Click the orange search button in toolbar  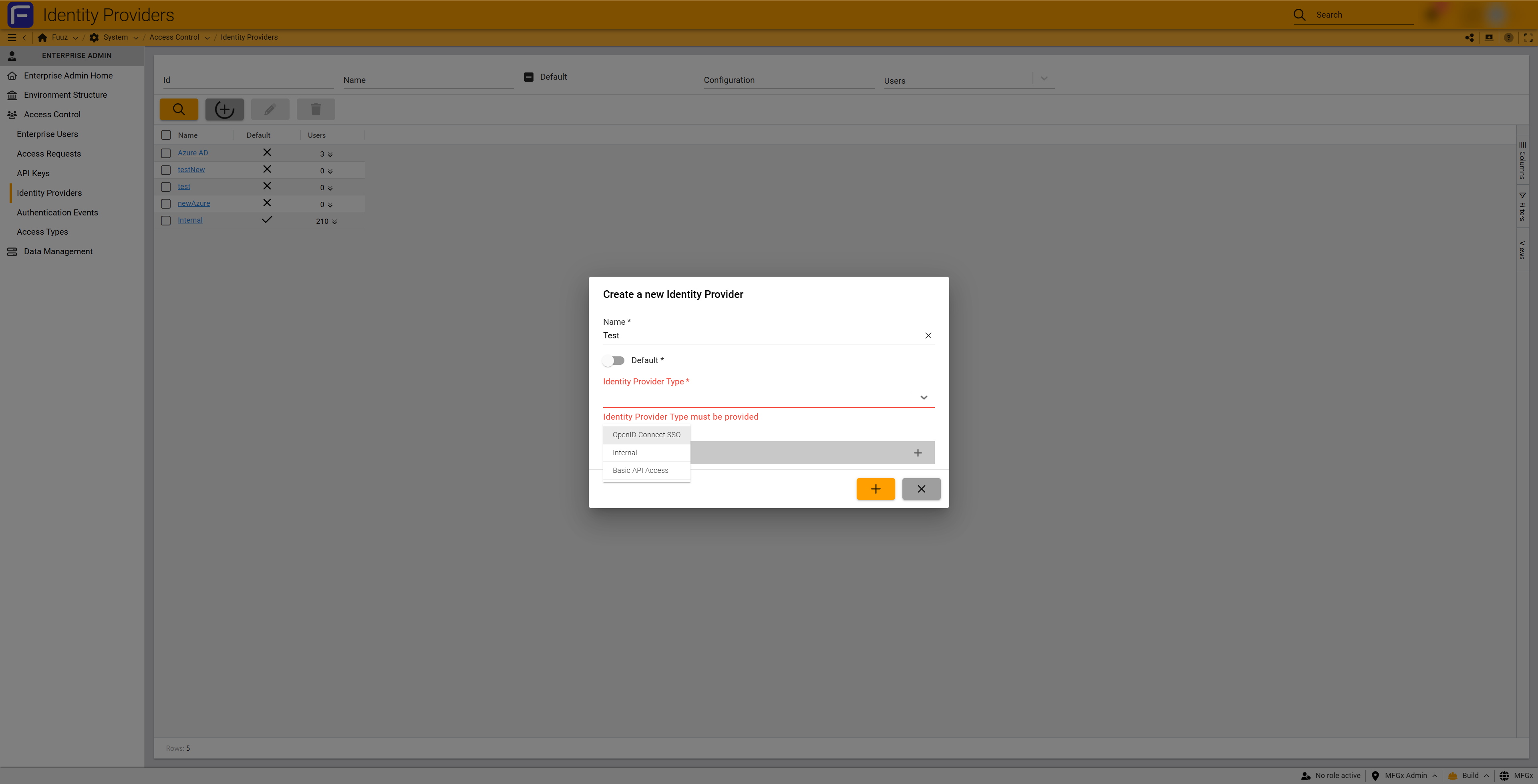tap(179, 109)
